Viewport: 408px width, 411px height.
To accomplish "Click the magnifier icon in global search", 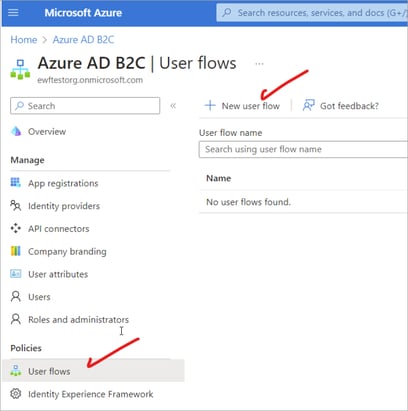I will pyautogui.click(x=227, y=13).
